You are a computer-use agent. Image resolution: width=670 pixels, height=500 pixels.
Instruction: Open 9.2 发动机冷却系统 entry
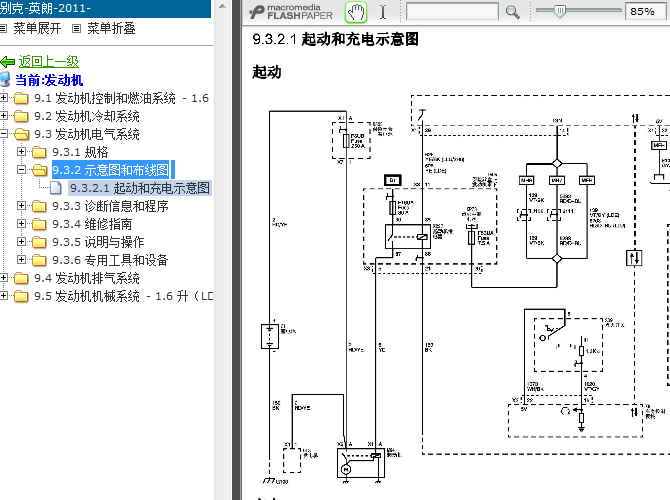pos(87,116)
